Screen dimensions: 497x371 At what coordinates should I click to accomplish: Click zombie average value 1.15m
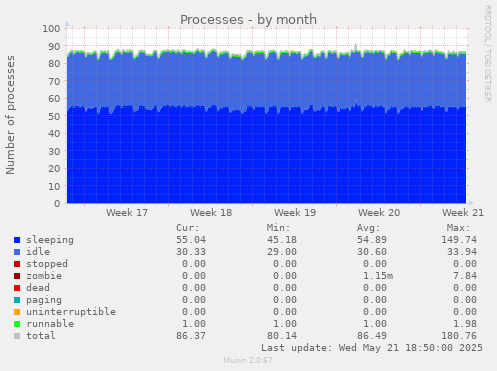[378, 276]
